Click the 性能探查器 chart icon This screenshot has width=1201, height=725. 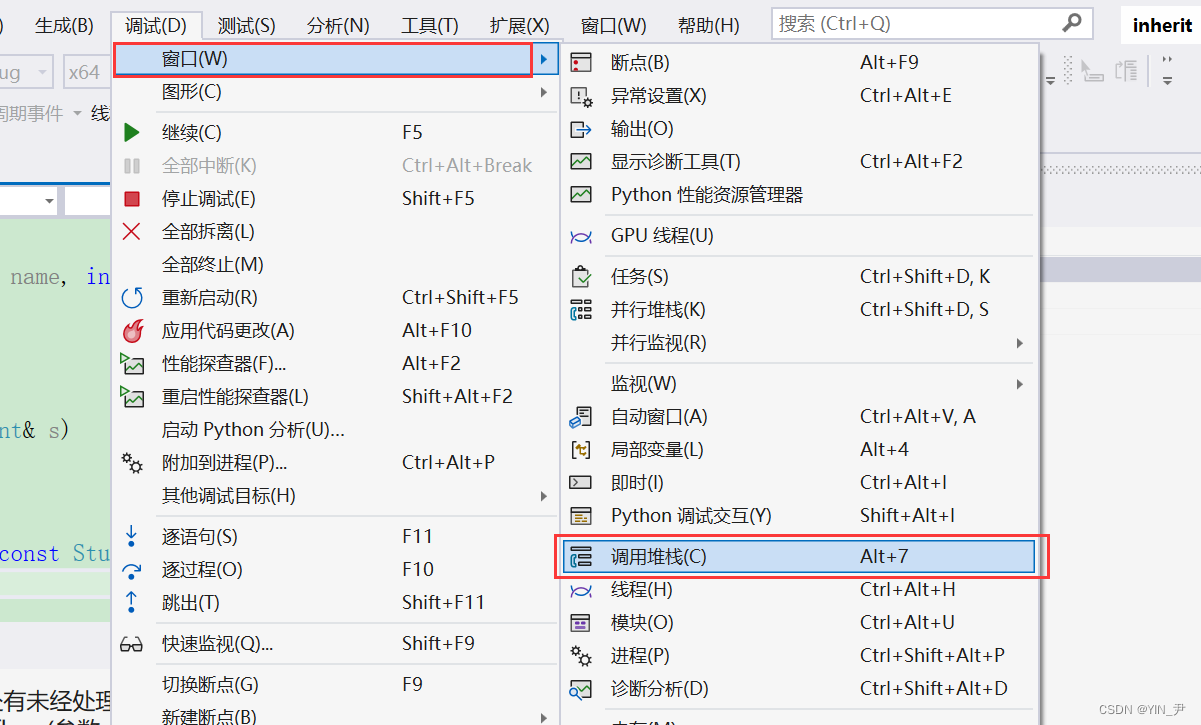(x=132, y=363)
